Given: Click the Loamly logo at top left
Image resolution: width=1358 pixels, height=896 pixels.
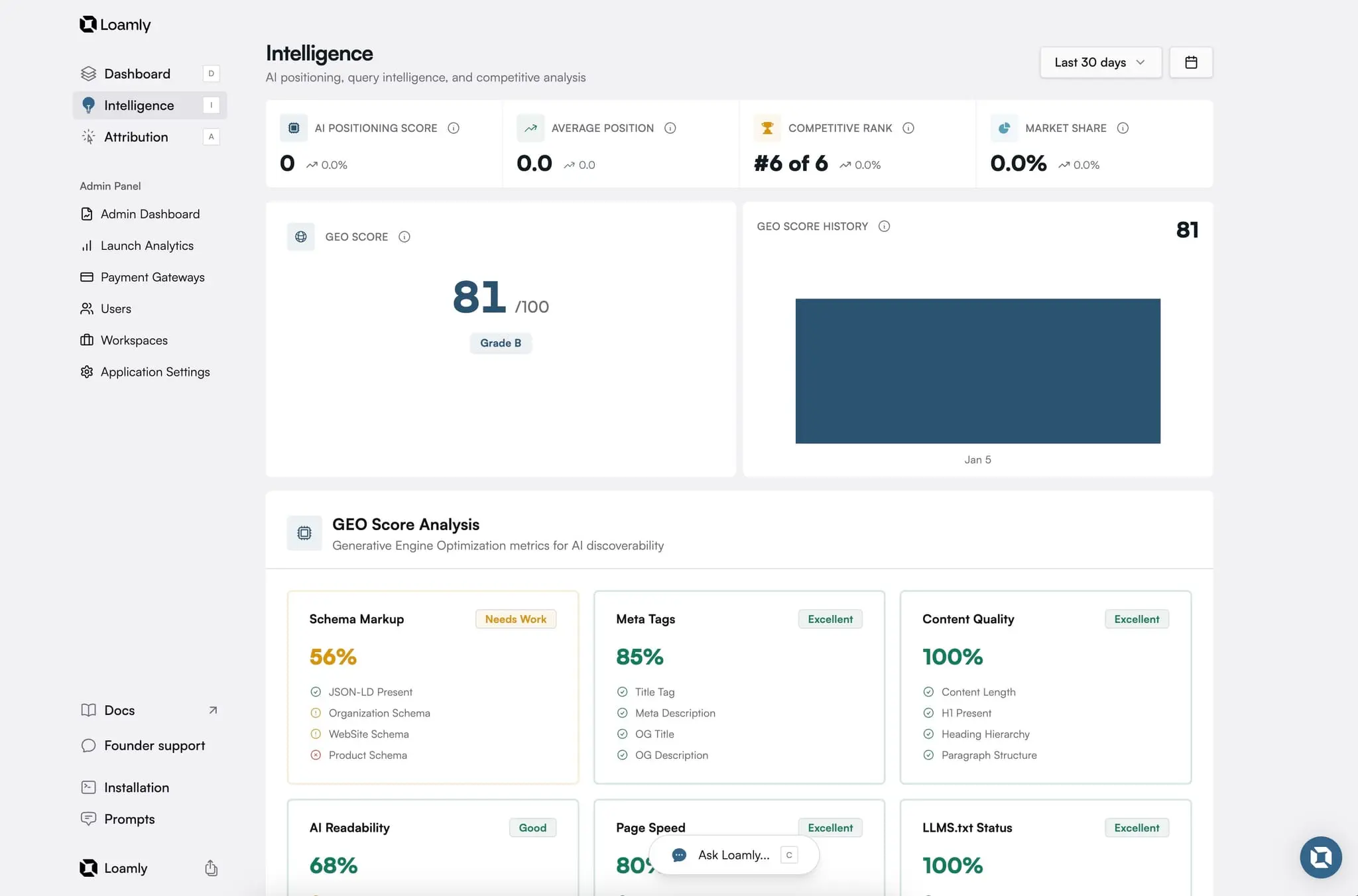Looking at the screenshot, I should pyautogui.click(x=115, y=25).
